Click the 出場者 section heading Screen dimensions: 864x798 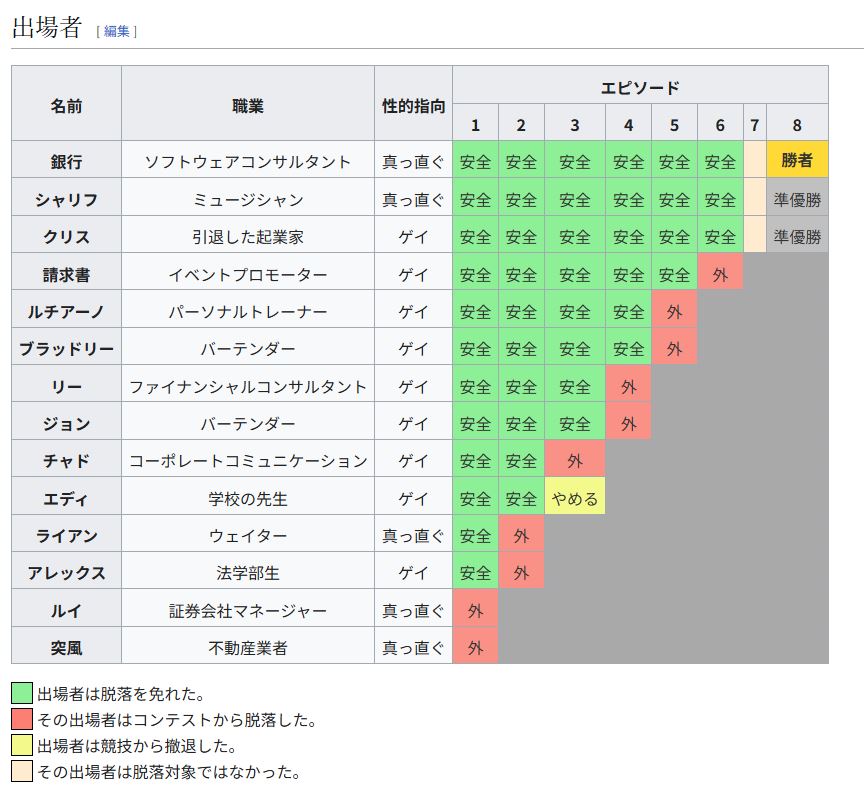tap(46, 28)
